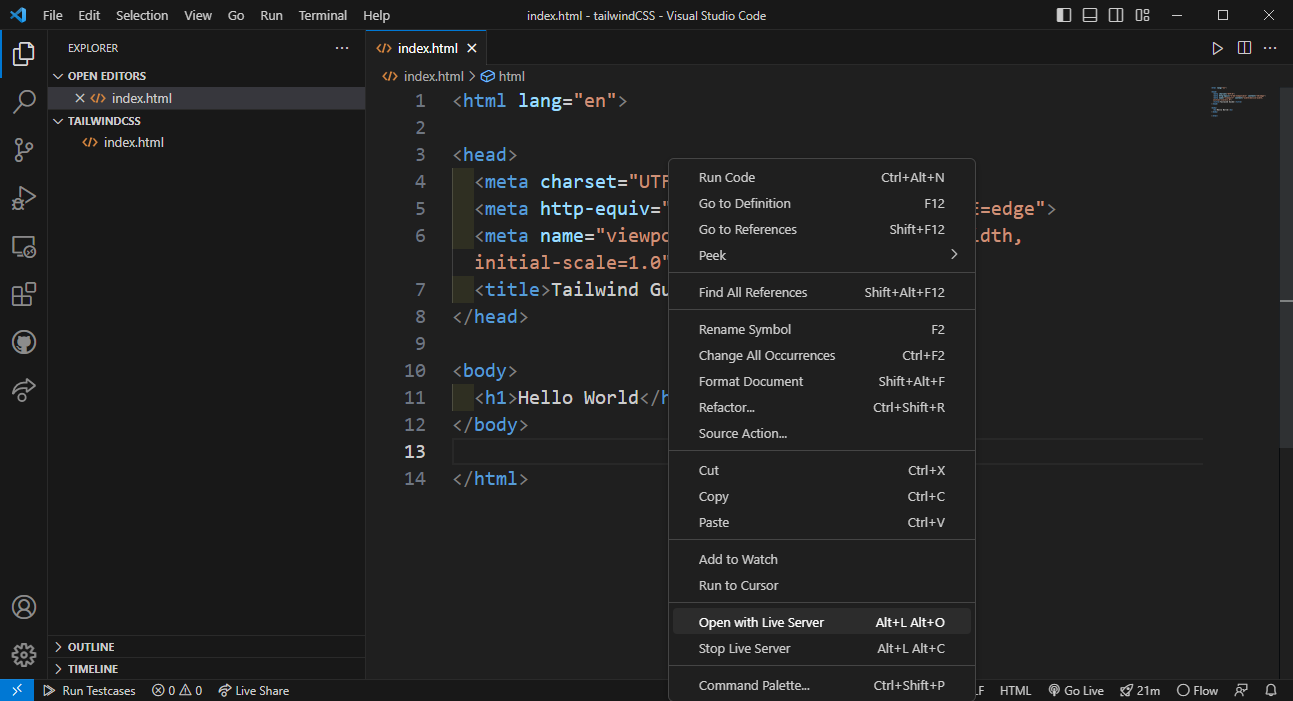The width and height of the screenshot is (1293, 701).
Task: Click Live Share in status bar
Action: click(254, 690)
